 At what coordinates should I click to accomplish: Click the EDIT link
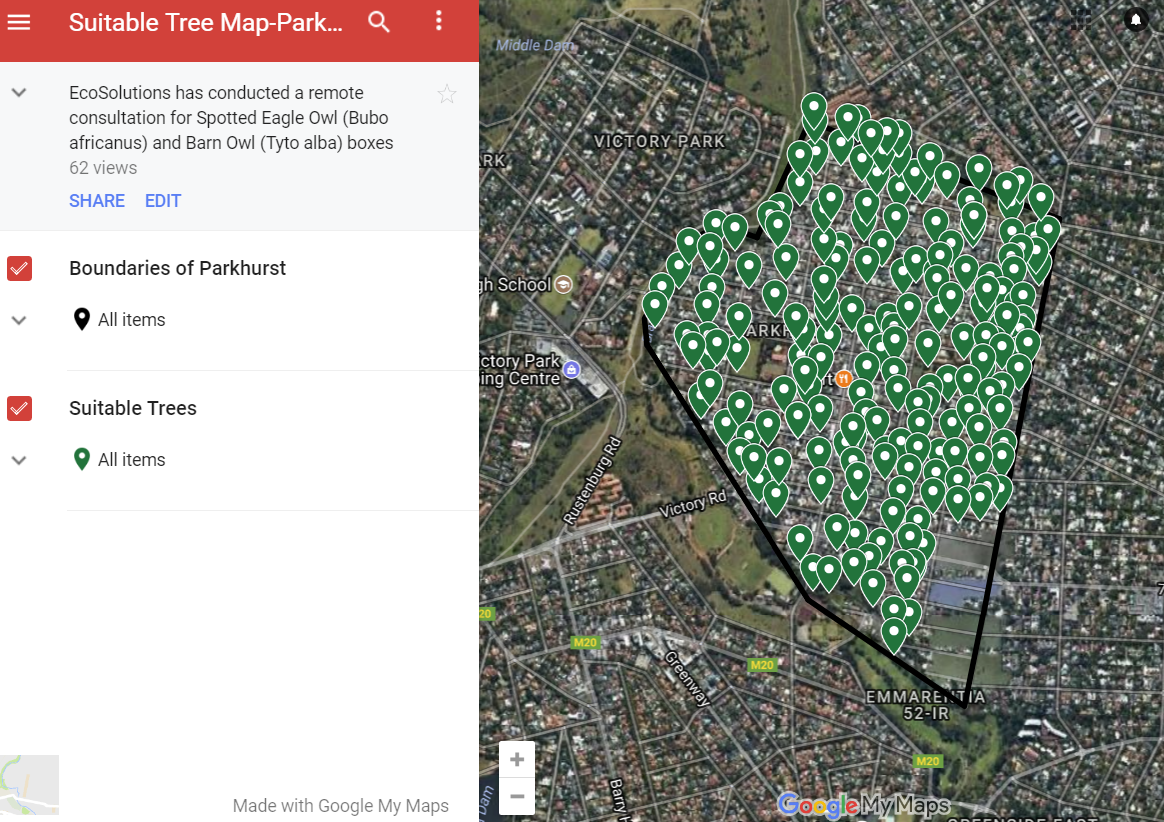(163, 201)
